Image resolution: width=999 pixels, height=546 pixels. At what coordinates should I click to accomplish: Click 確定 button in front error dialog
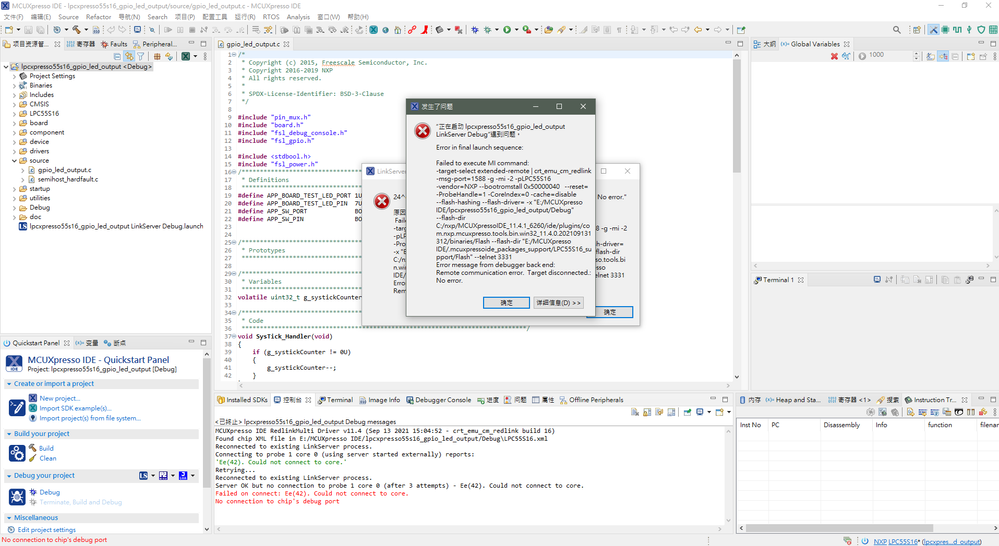tap(506, 303)
